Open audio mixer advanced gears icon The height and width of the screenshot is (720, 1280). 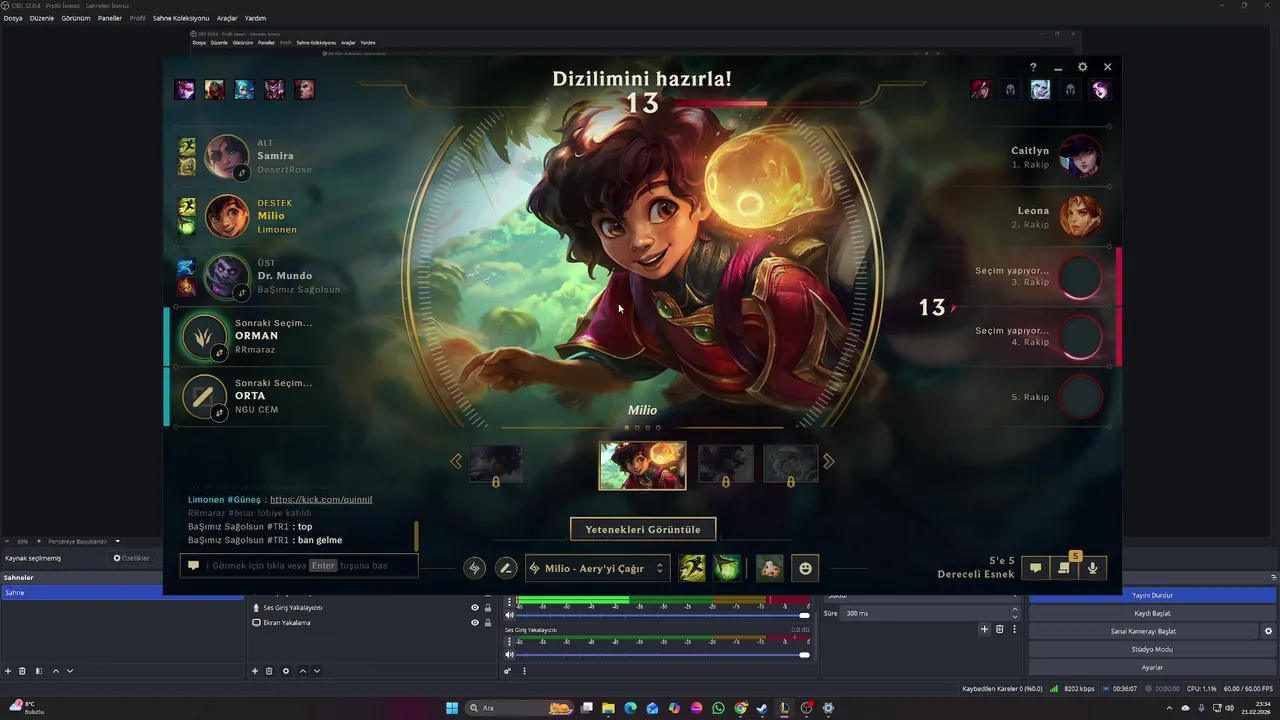[x=509, y=671]
